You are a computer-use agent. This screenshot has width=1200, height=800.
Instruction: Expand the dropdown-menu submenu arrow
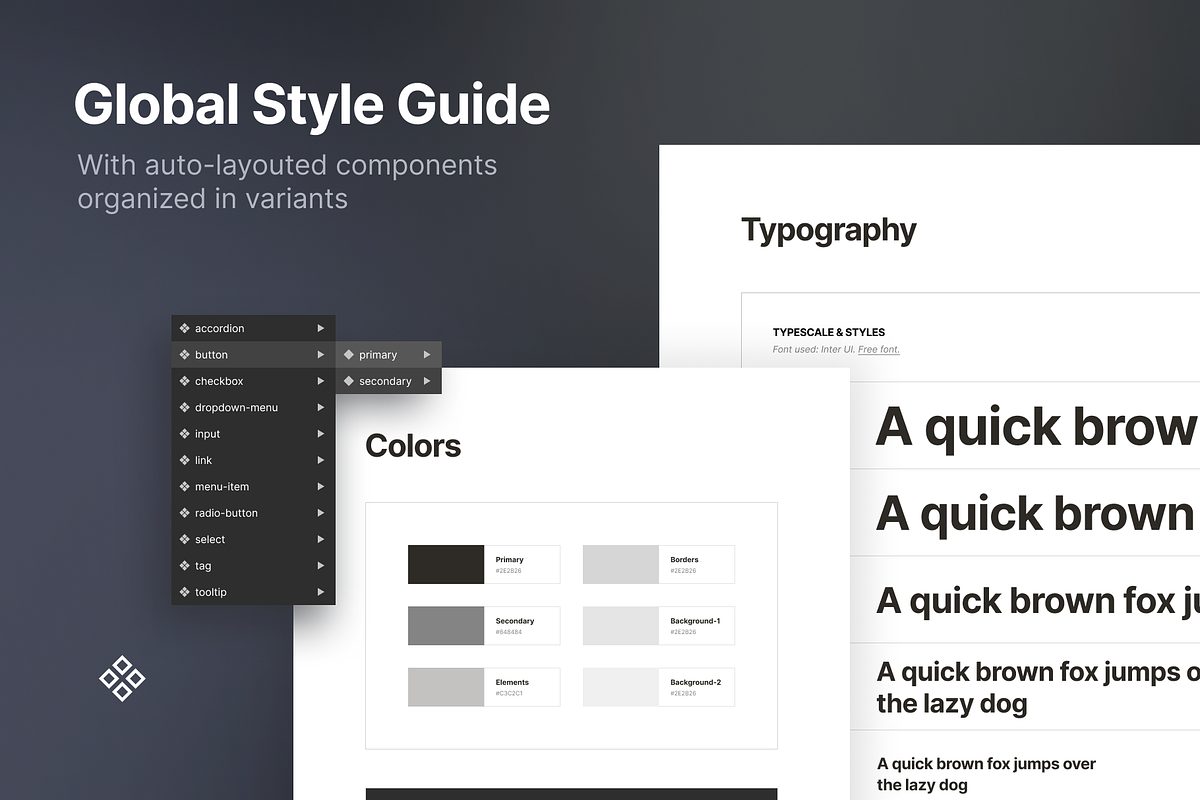click(321, 407)
